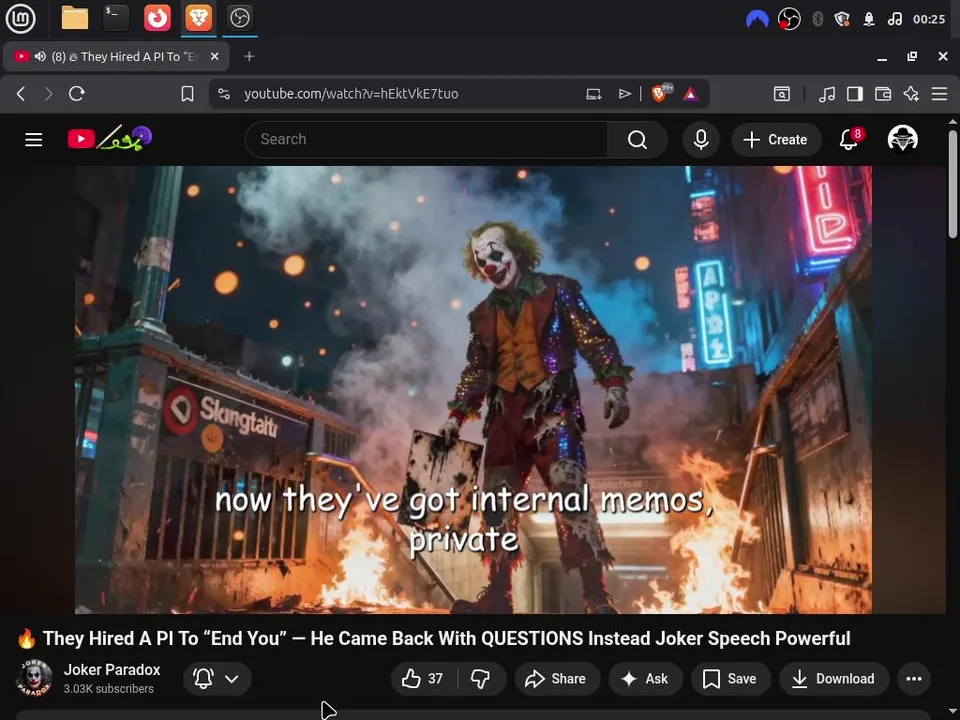Screen dimensions: 960x720
Task: Go to YouTube home via logo
Action: click(x=110, y=138)
